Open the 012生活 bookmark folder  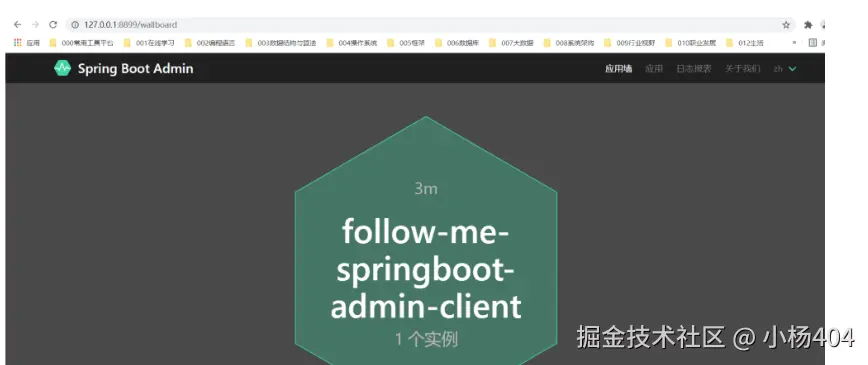coord(745,42)
